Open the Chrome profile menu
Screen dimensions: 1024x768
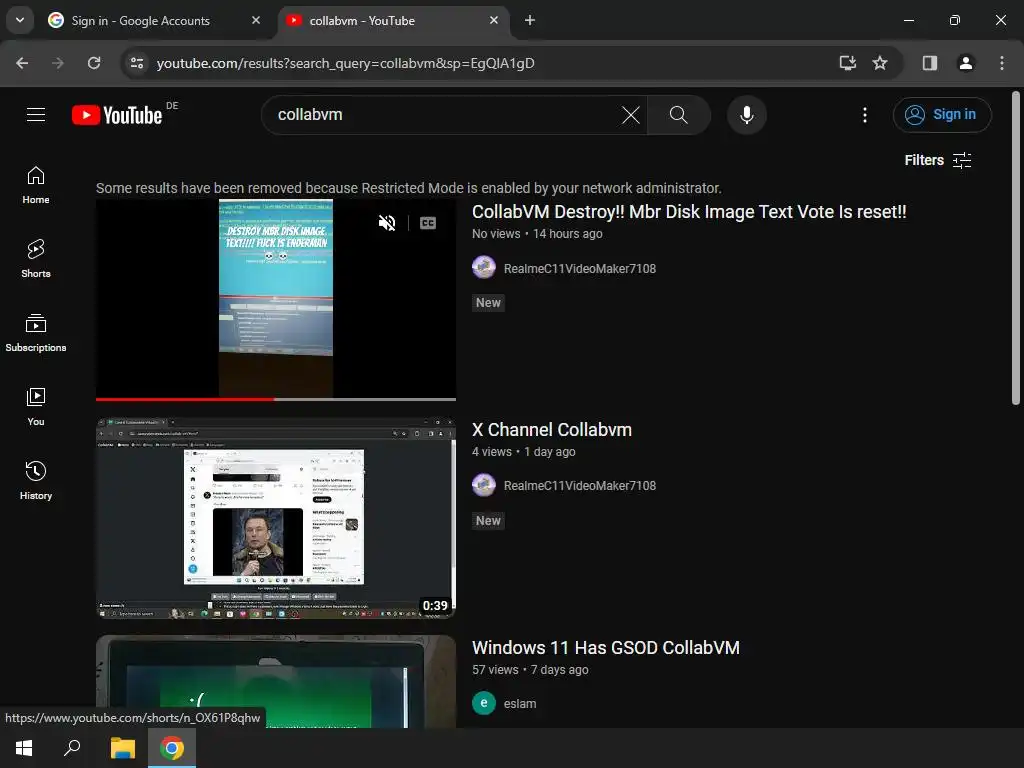point(966,63)
